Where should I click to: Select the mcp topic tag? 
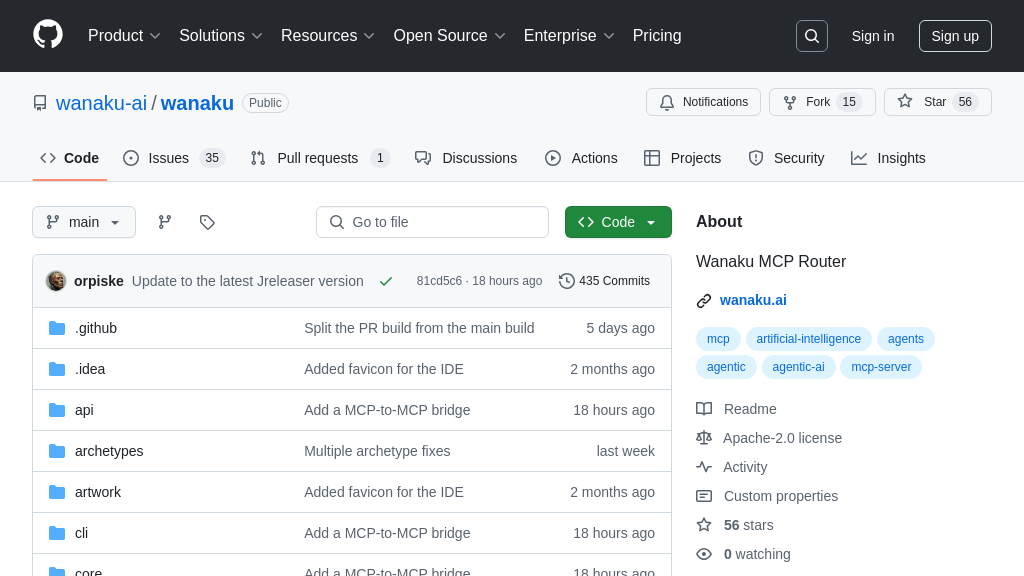(718, 339)
